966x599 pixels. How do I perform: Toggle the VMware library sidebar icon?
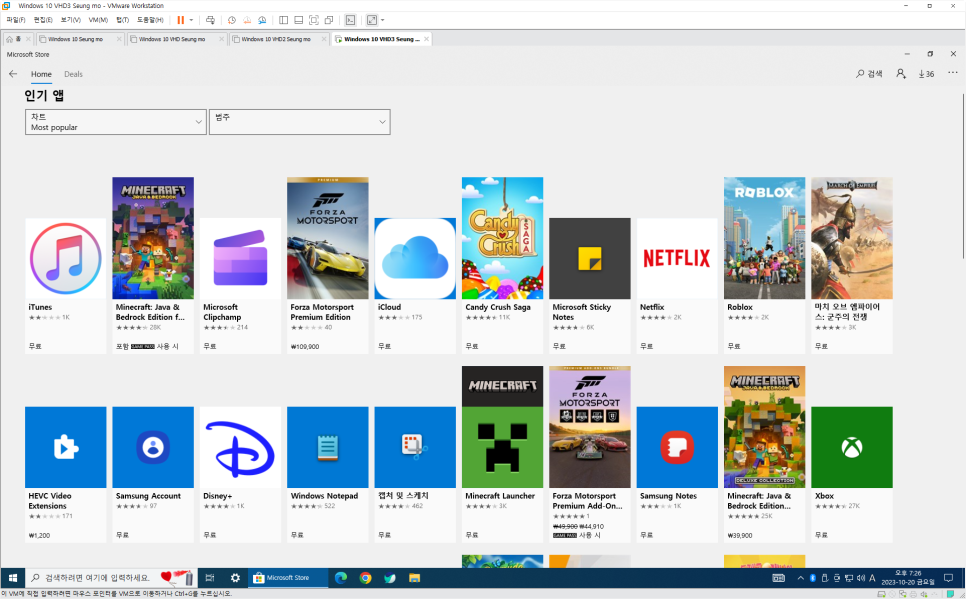(x=283, y=20)
